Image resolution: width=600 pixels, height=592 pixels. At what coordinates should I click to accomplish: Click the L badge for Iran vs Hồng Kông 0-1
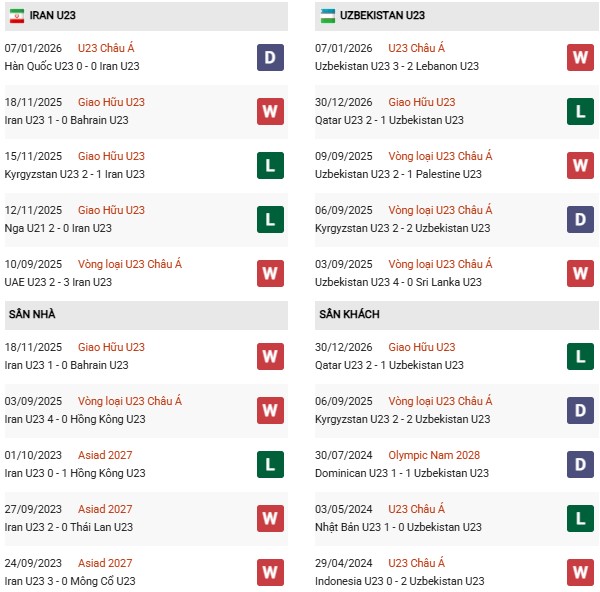click(270, 464)
